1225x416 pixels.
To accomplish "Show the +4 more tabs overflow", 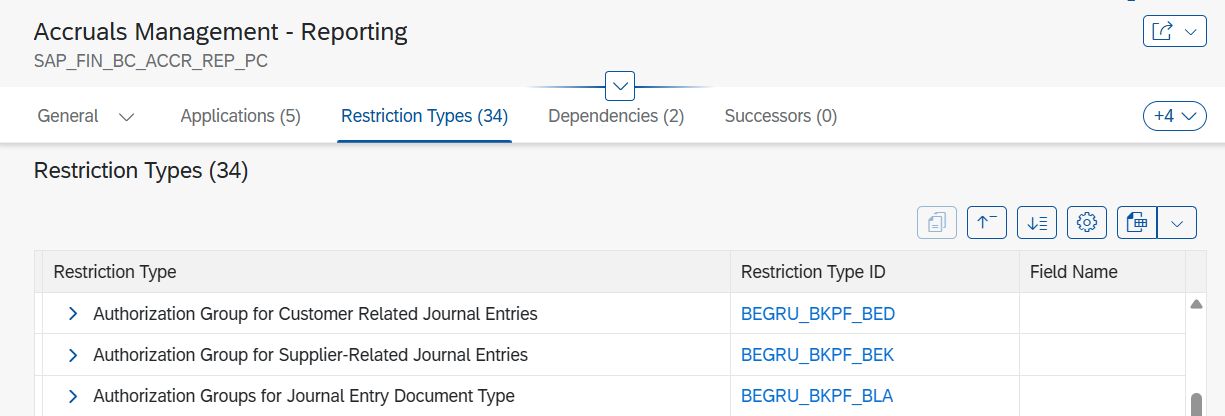I will (x=1174, y=116).
